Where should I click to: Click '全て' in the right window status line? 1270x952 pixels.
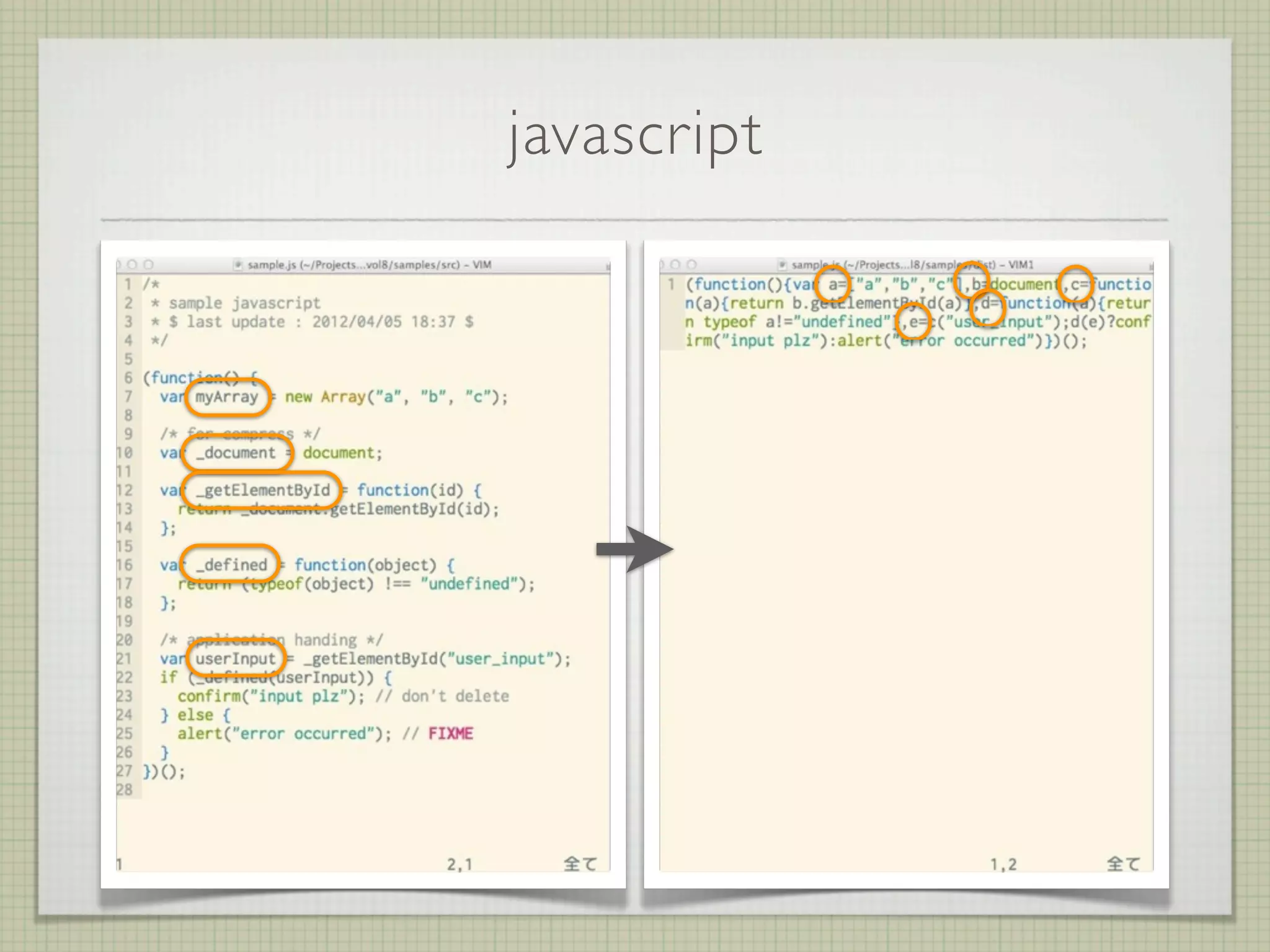pyautogui.click(x=1123, y=864)
